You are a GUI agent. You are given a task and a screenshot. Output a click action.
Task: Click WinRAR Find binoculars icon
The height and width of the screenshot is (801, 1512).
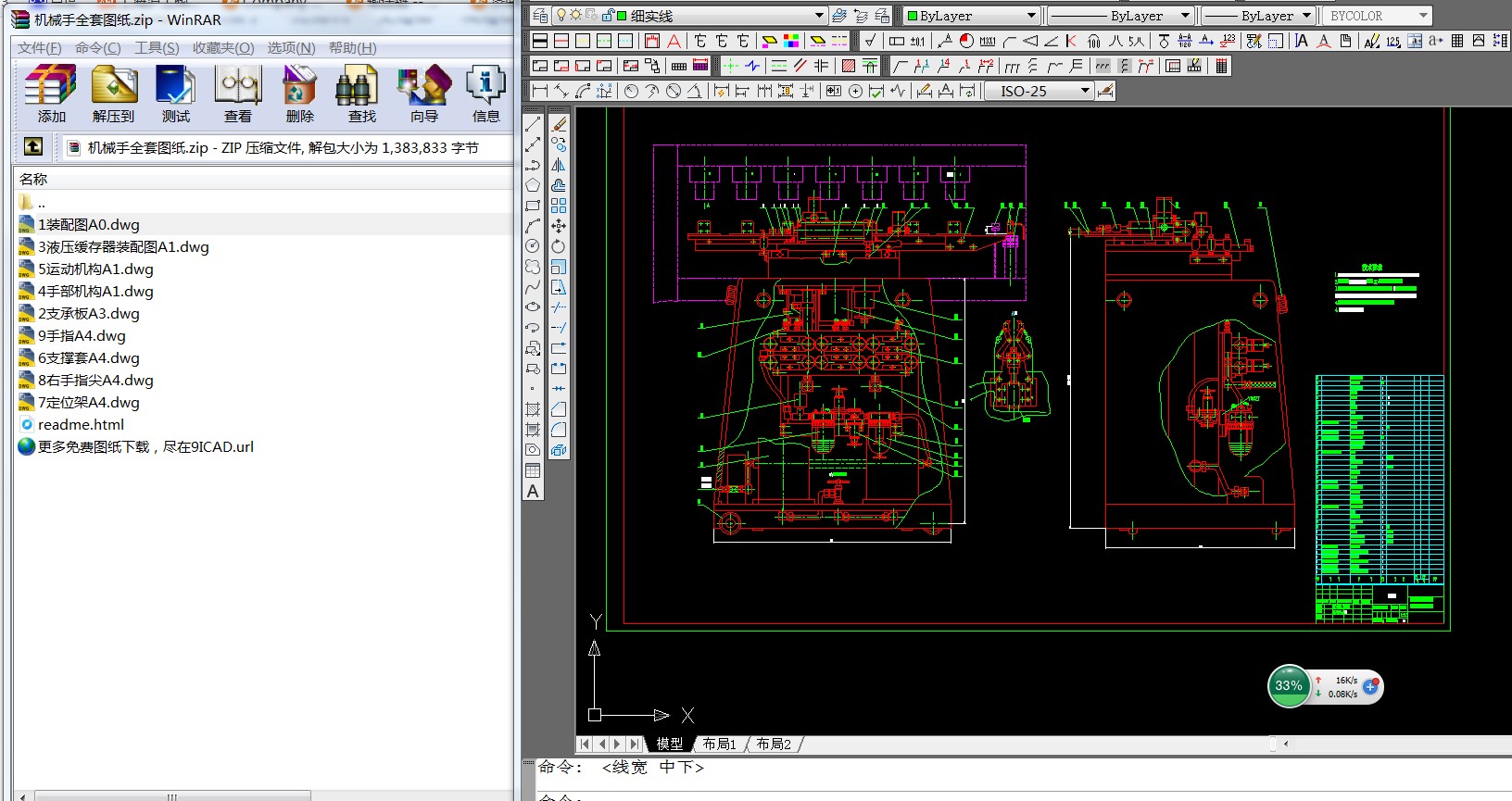point(361,94)
